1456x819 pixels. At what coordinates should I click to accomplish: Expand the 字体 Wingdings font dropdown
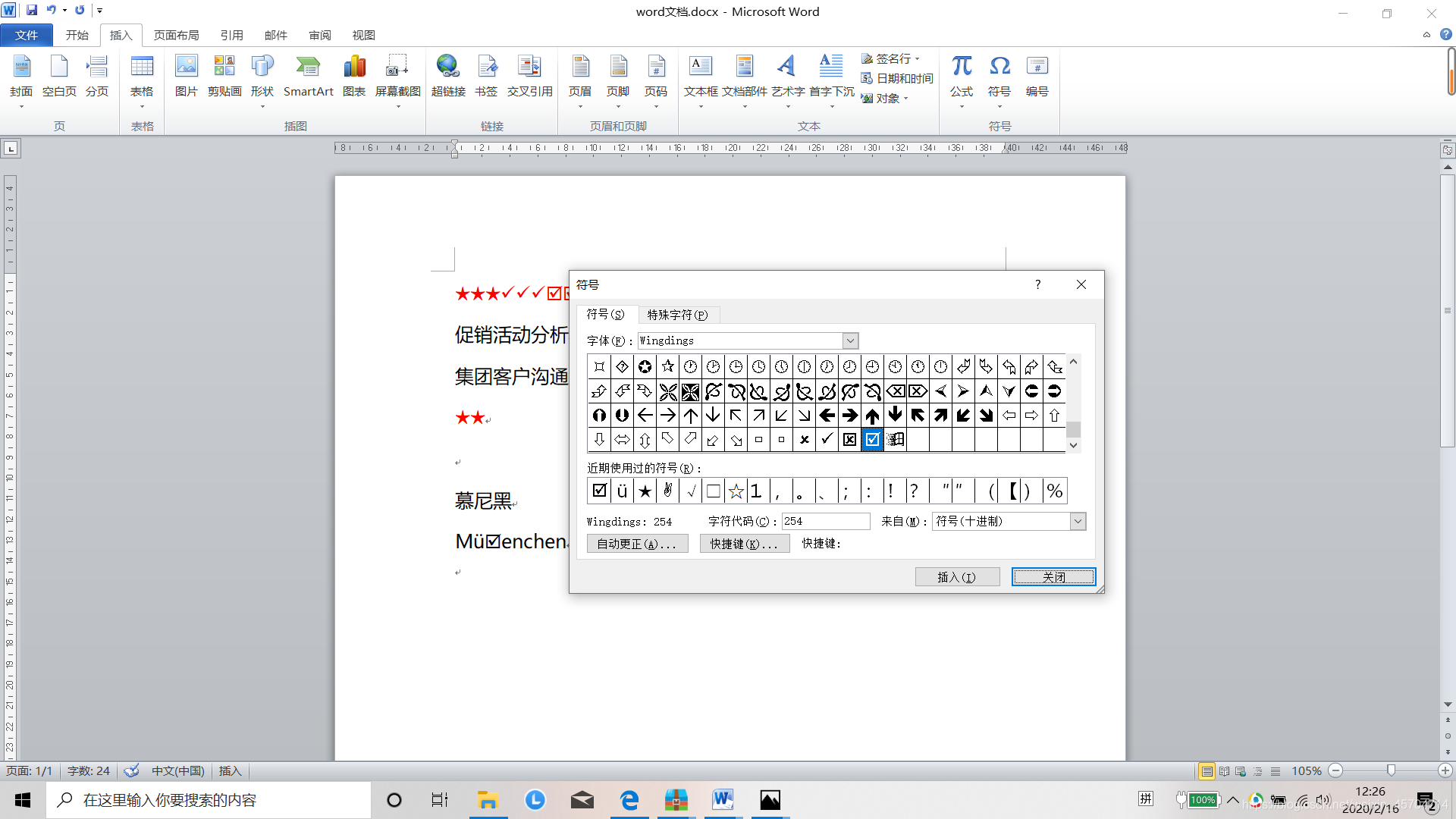pos(851,340)
